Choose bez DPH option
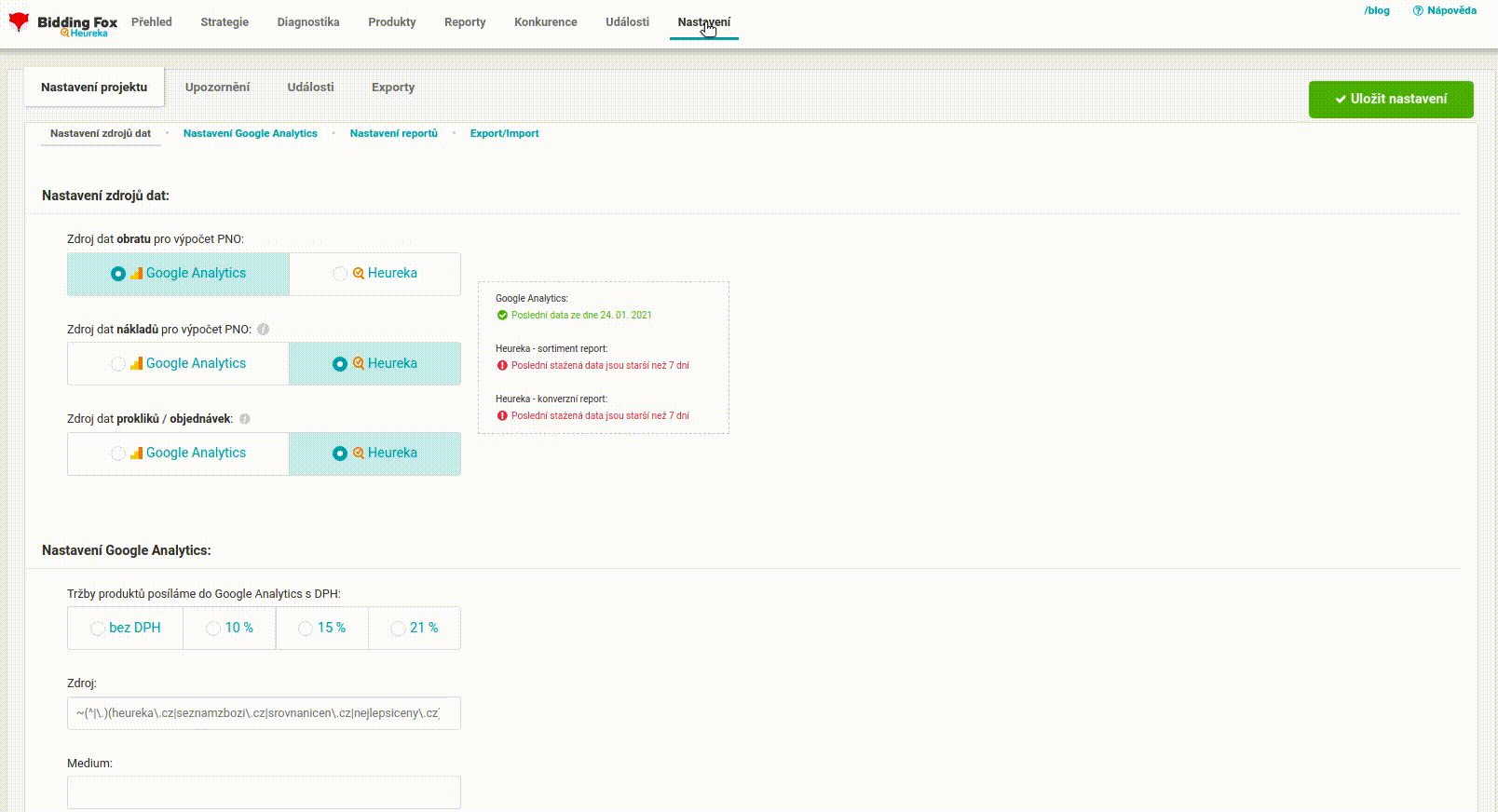Viewport: 1498px width, 812px height. tap(125, 629)
